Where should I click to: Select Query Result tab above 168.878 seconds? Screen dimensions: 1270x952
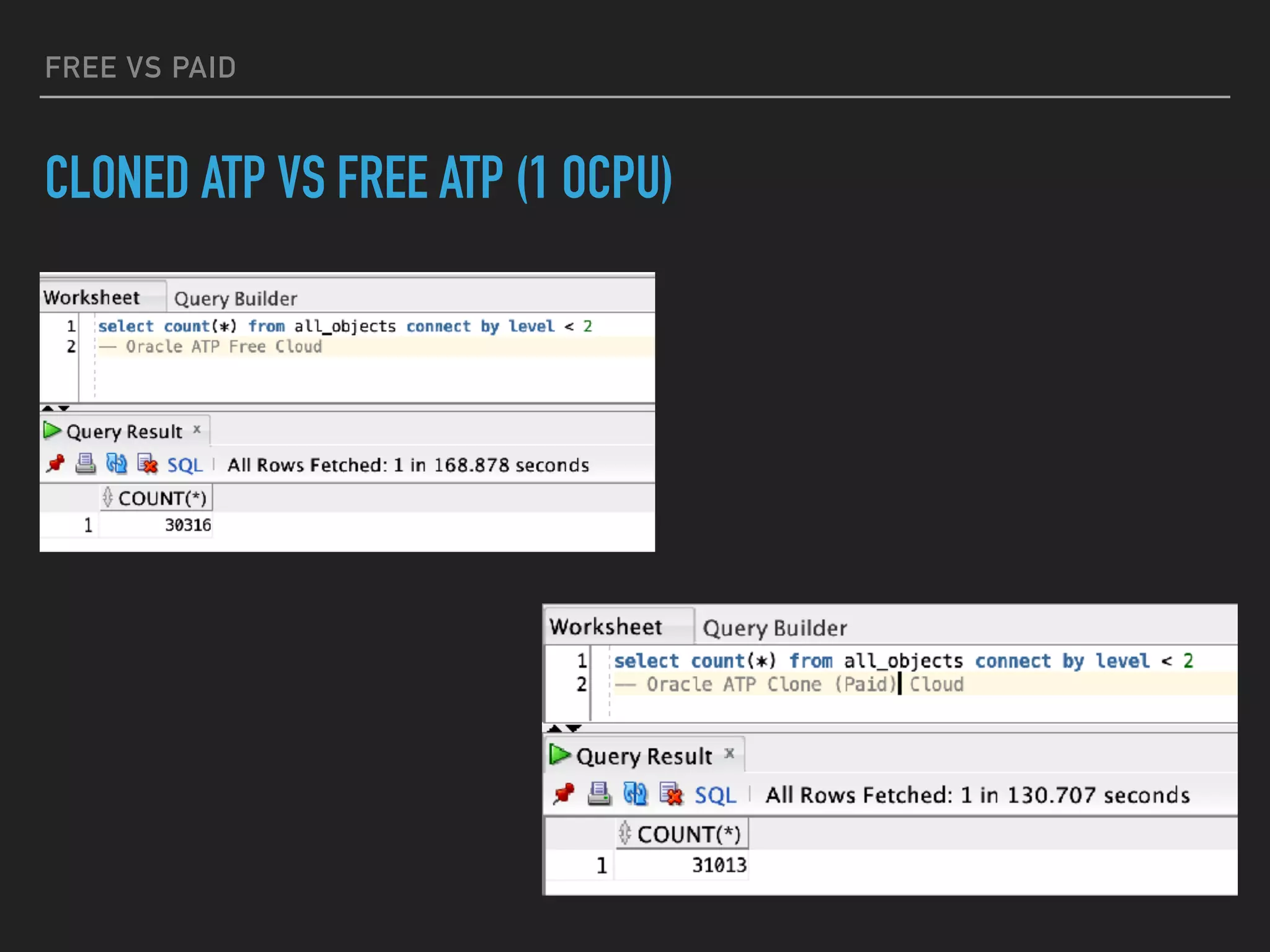coord(124,431)
